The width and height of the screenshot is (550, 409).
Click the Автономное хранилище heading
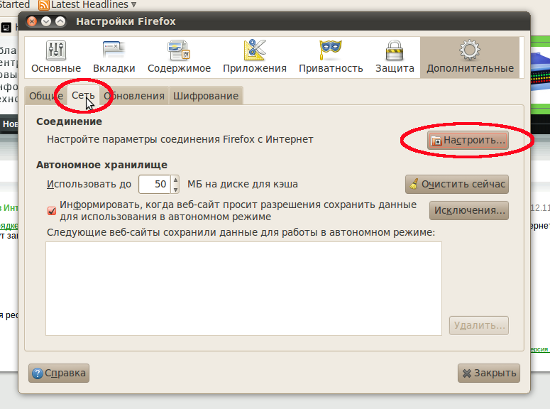point(102,165)
